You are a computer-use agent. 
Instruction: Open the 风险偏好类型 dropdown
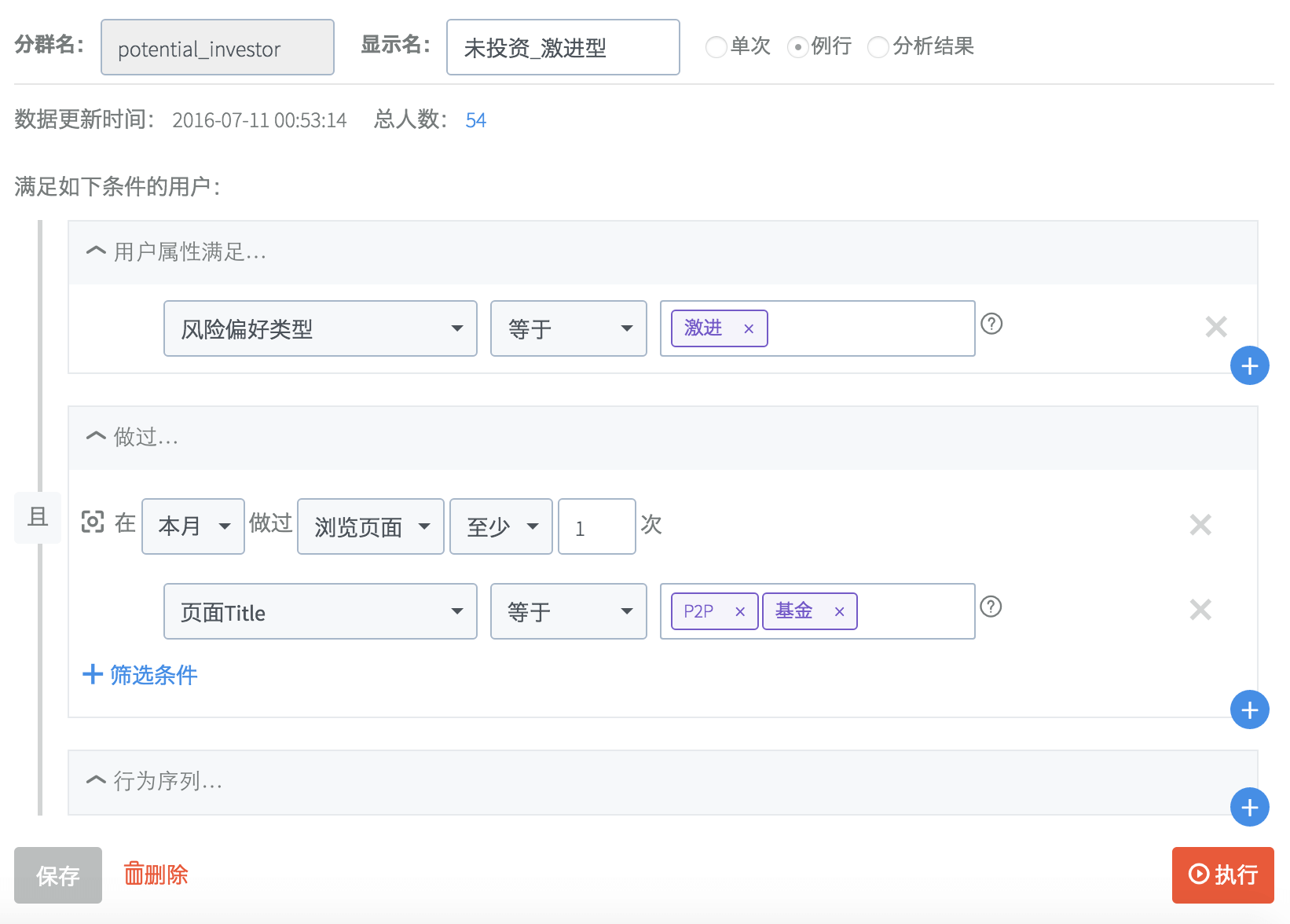click(x=320, y=328)
